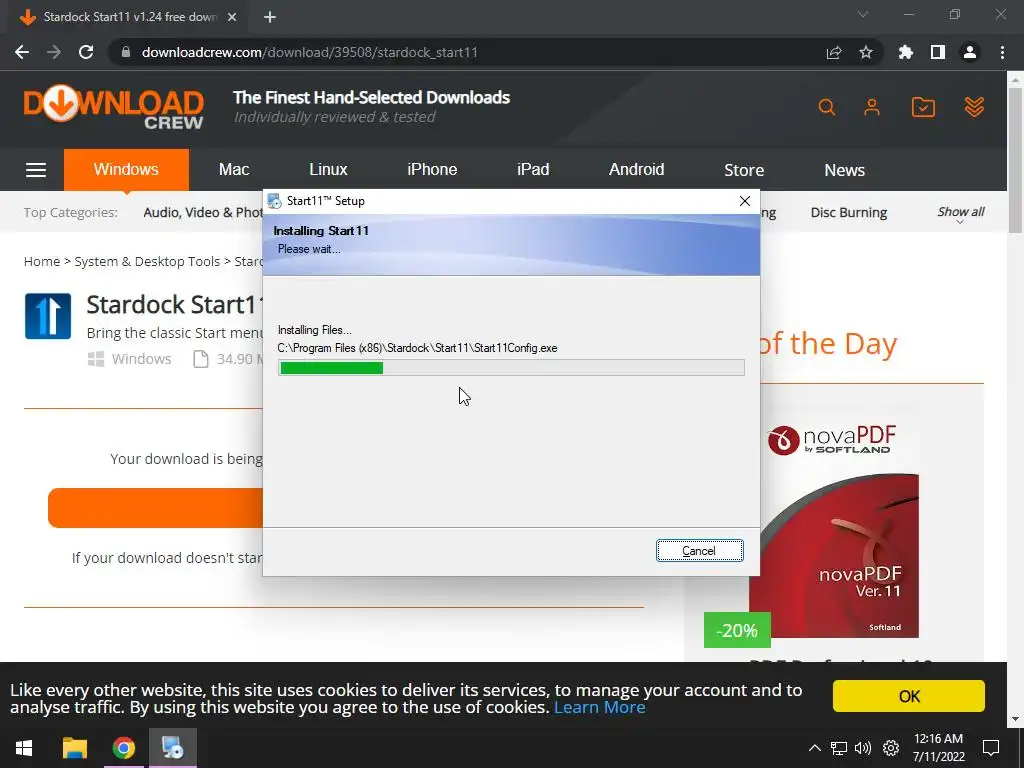Open File Explorer from taskbar
Image resolution: width=1024 pixels, height=768 pixels.
point(74,748)
